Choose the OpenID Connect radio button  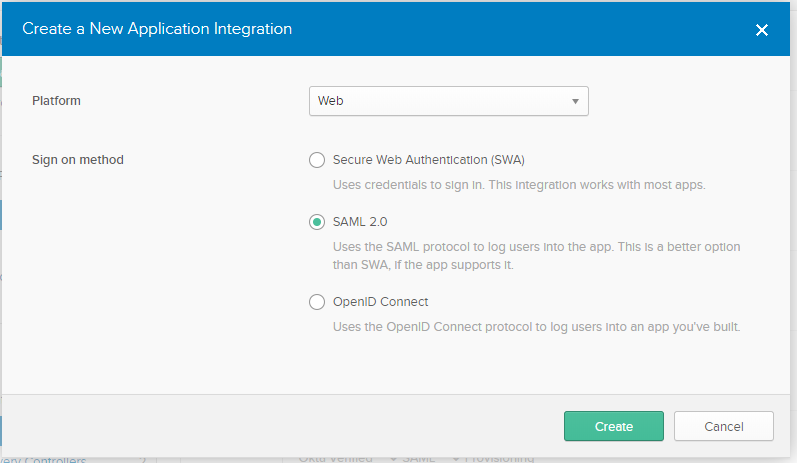(x=317, y=302)
